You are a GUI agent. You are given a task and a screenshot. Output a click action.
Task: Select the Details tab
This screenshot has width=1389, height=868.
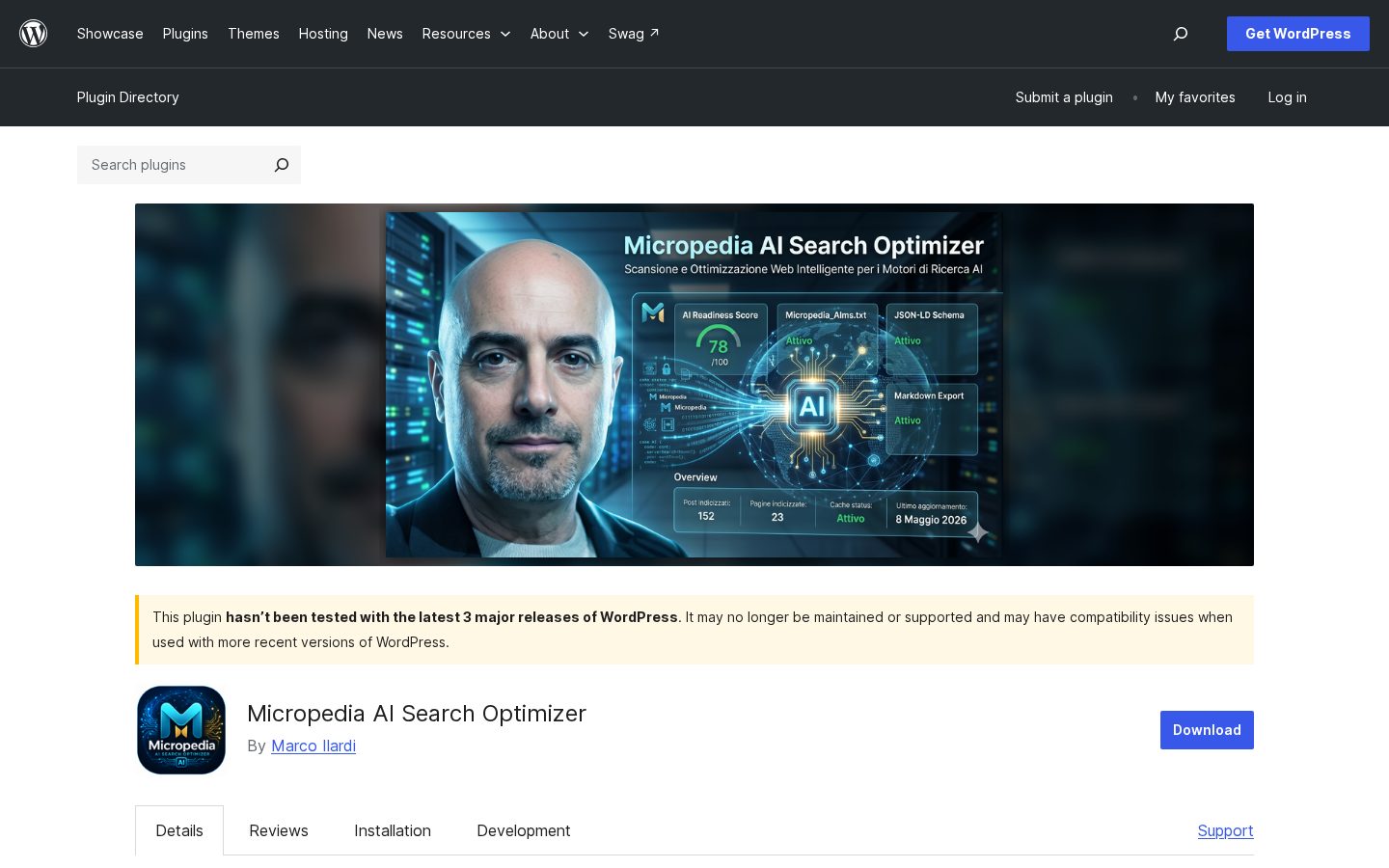pyautogui.click(x=179, y=830)
